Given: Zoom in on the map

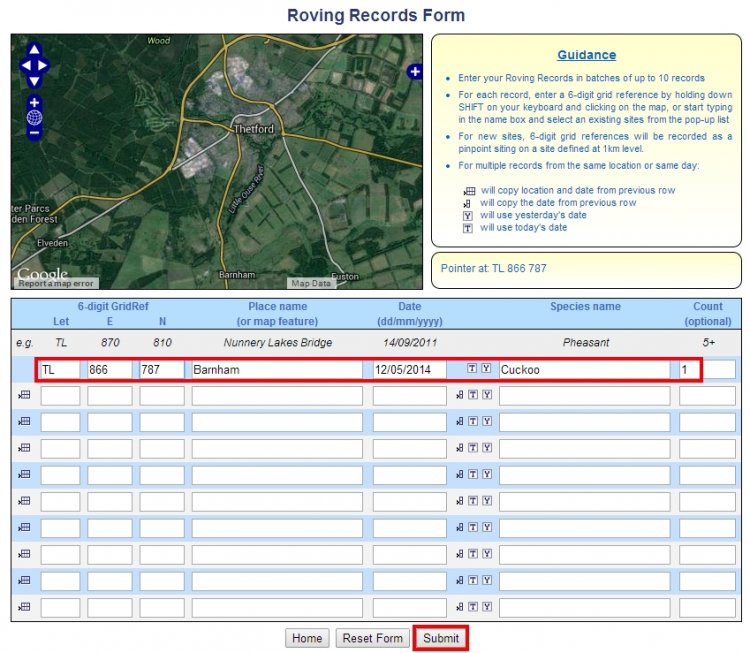Looking at the screenshot, I should pos(34,103).
